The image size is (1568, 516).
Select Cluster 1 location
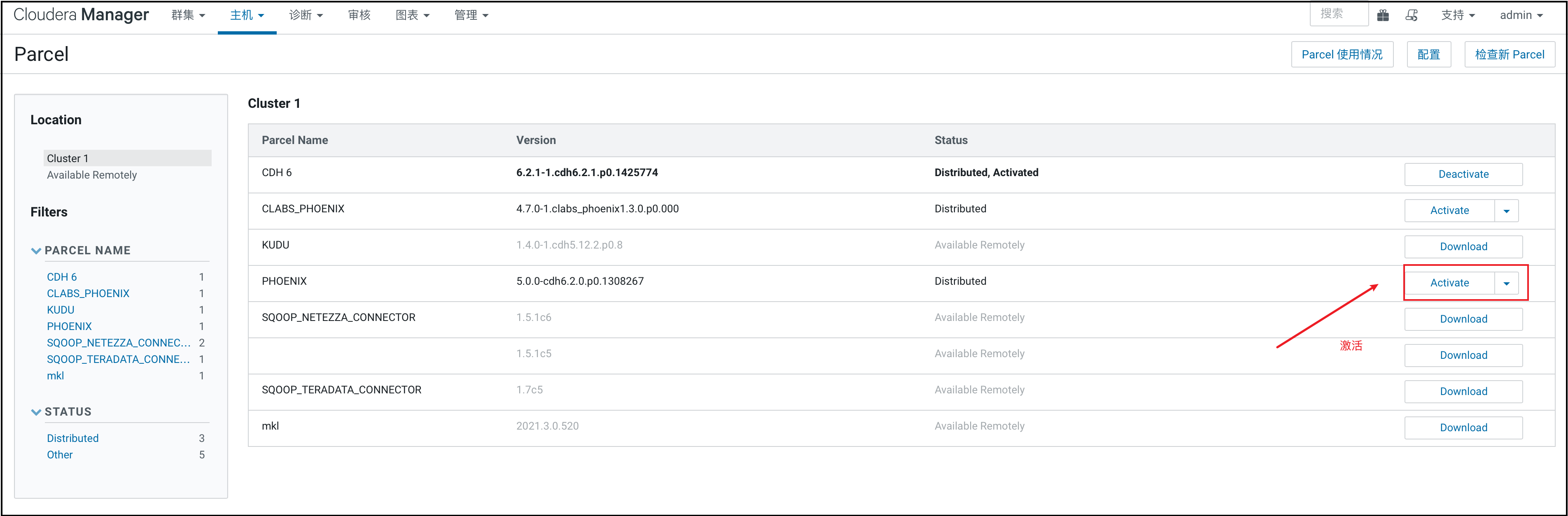[x=128, y=158]
